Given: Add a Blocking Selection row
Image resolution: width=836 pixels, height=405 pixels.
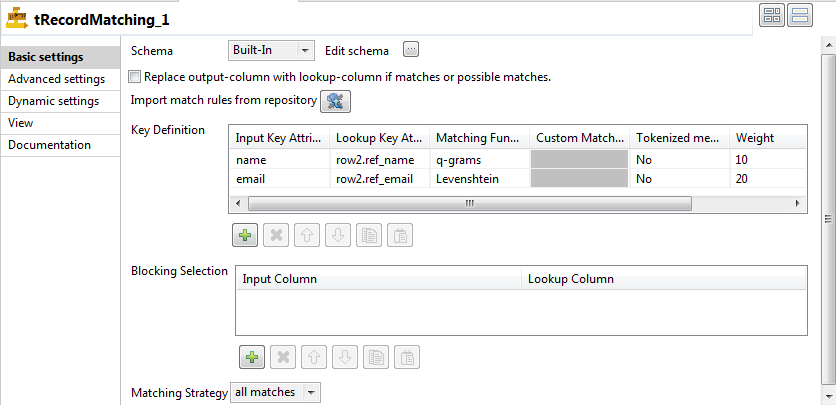Looking at the screenshot, I should (x=250, y=357).
